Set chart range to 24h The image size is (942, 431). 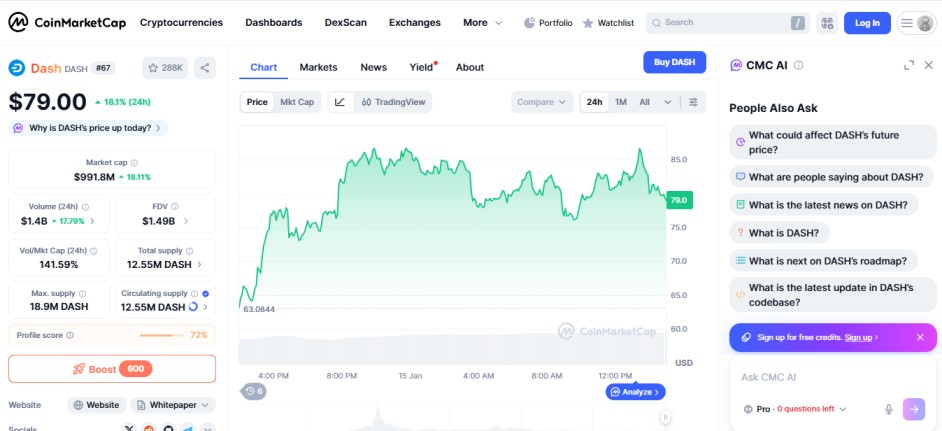click(594, 102)
